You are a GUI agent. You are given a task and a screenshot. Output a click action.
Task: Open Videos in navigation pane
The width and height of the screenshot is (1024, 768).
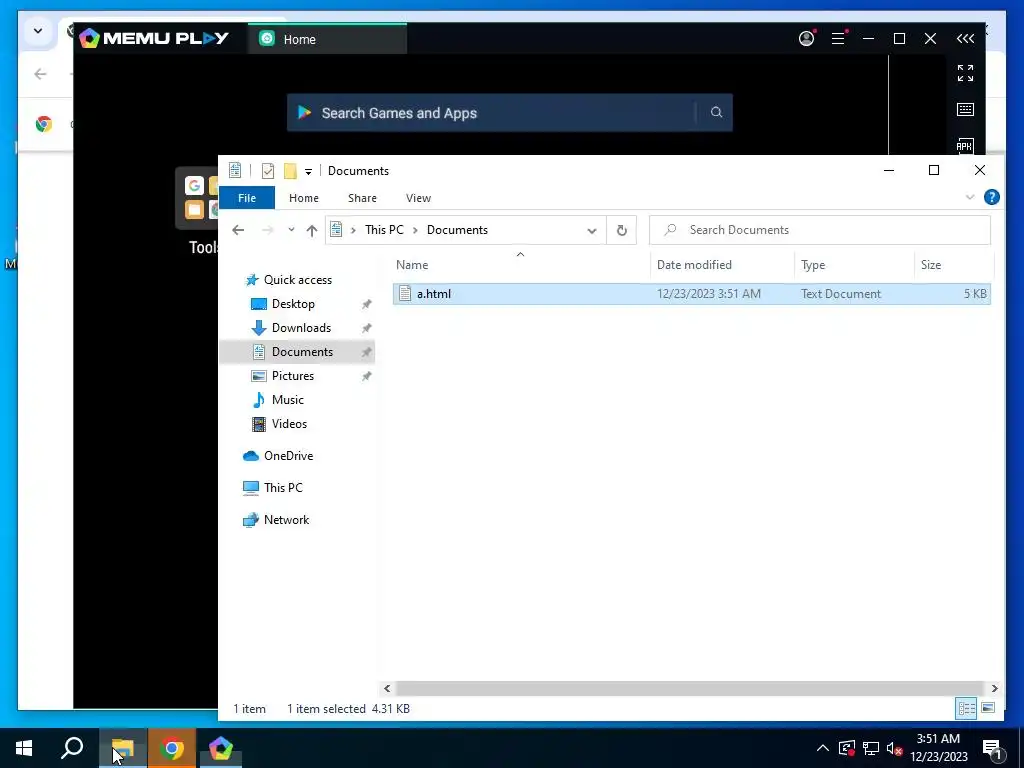point(289,424)
